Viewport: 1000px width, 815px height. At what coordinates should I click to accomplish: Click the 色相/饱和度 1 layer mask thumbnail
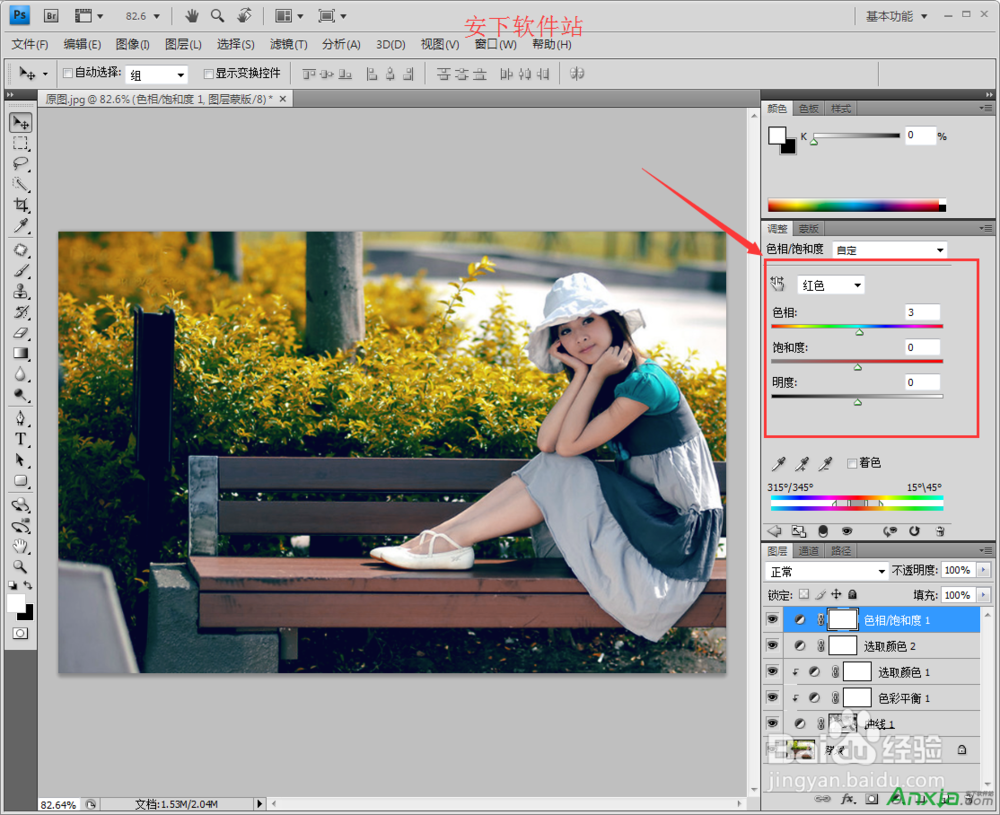point(842,620)
